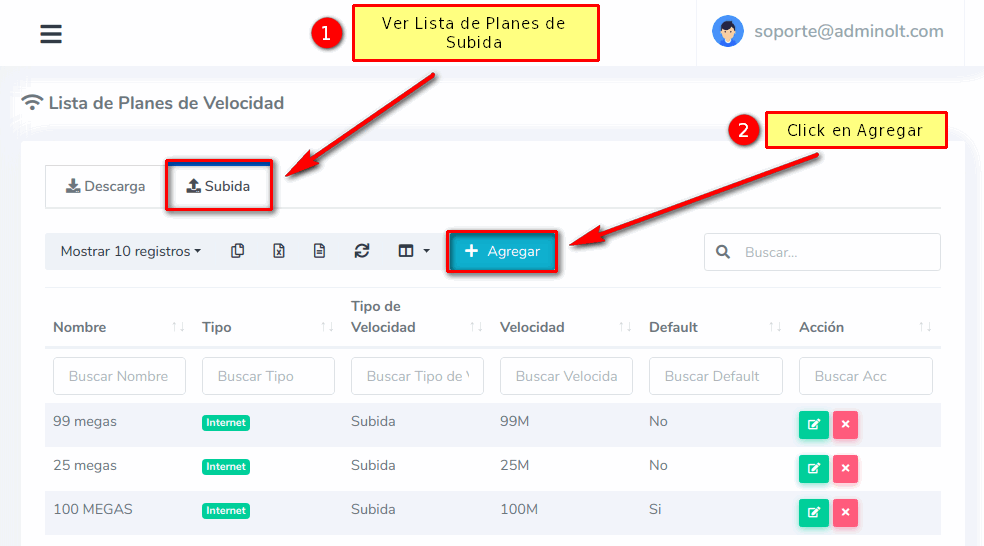984x546 pixels.
Task: Delete the 99 megas plan
Action: [x=845, y=425]
